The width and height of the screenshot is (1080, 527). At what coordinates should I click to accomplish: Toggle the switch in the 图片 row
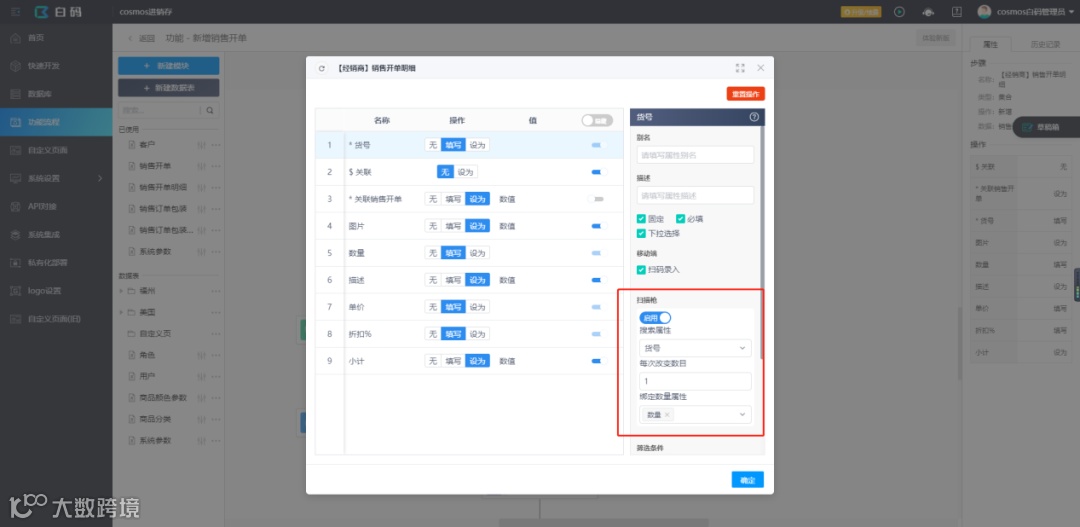coord(597,226)
